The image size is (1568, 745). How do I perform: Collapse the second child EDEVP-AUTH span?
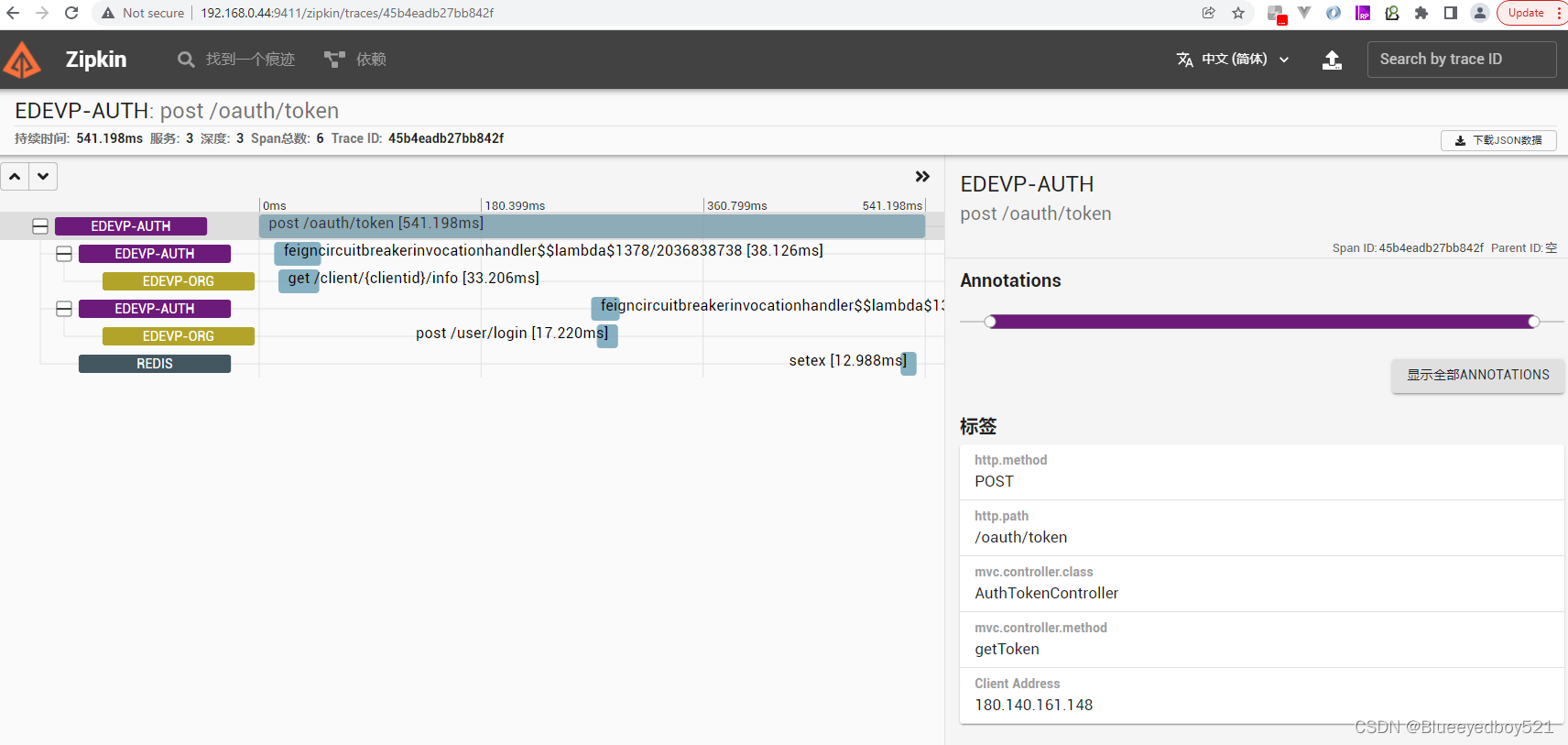(x=64, y=309)
